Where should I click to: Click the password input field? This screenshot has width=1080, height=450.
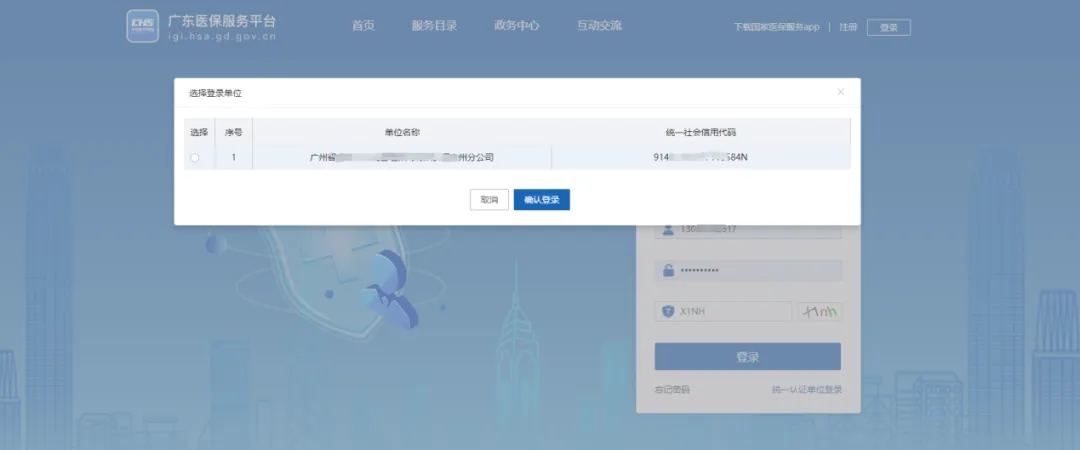(758, 271)
